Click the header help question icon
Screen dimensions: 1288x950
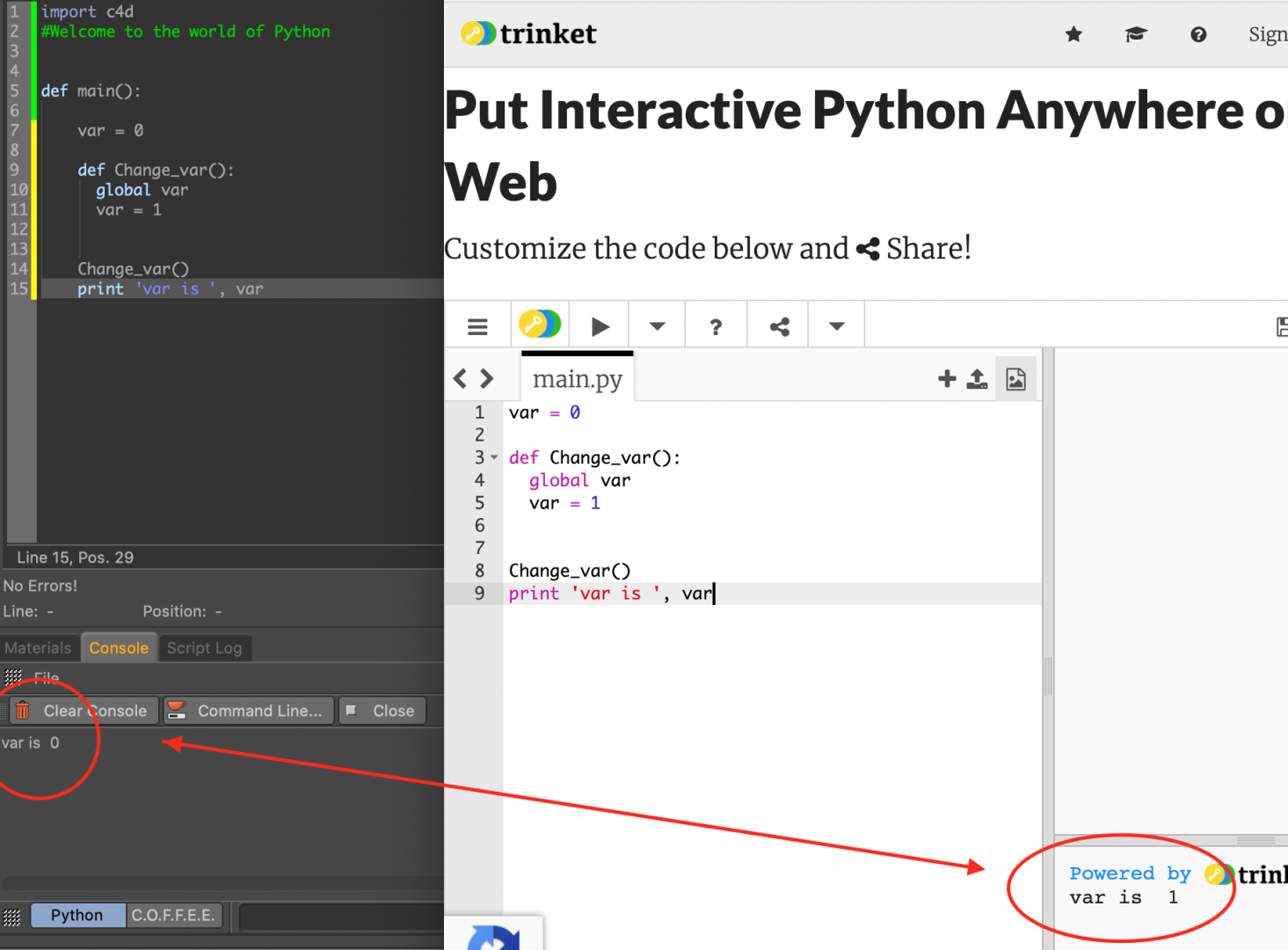point(1198,34)
